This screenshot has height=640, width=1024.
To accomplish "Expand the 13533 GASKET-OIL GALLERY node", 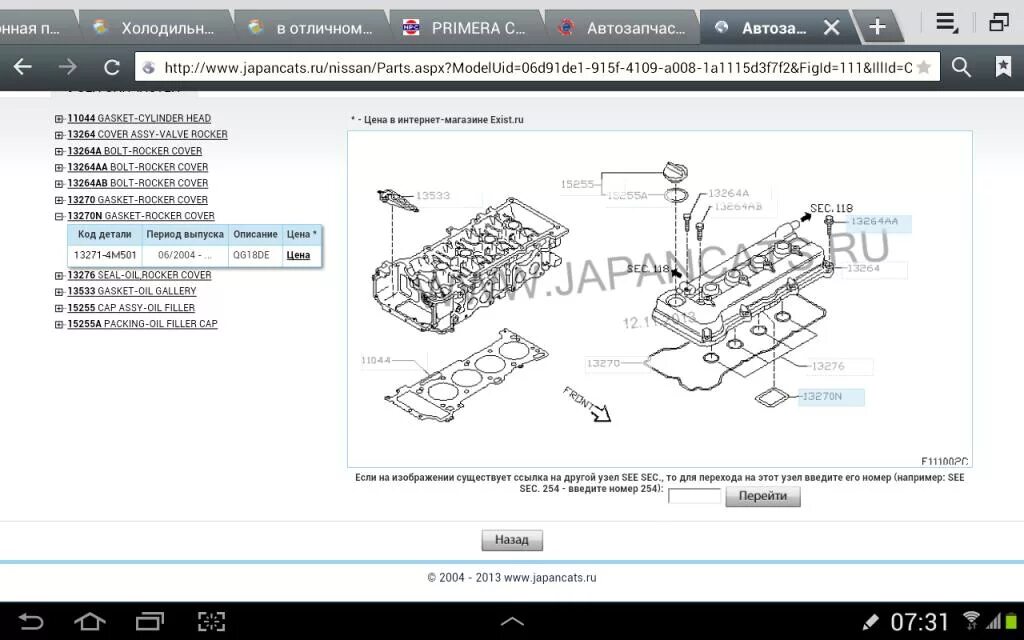I will click(x=59, y=292).
